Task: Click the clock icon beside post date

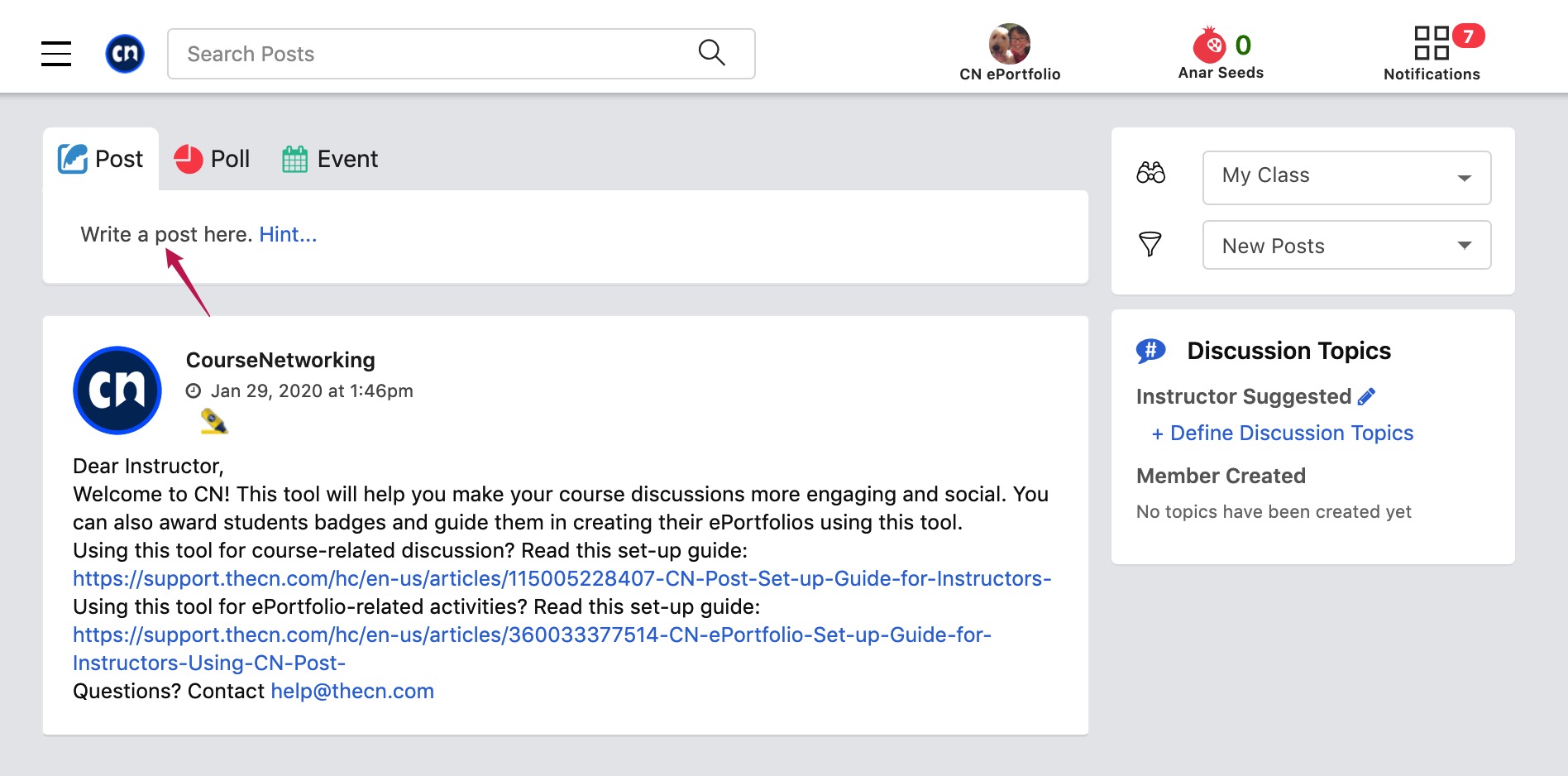Action: pyautogui.click(x=194, y=391)
